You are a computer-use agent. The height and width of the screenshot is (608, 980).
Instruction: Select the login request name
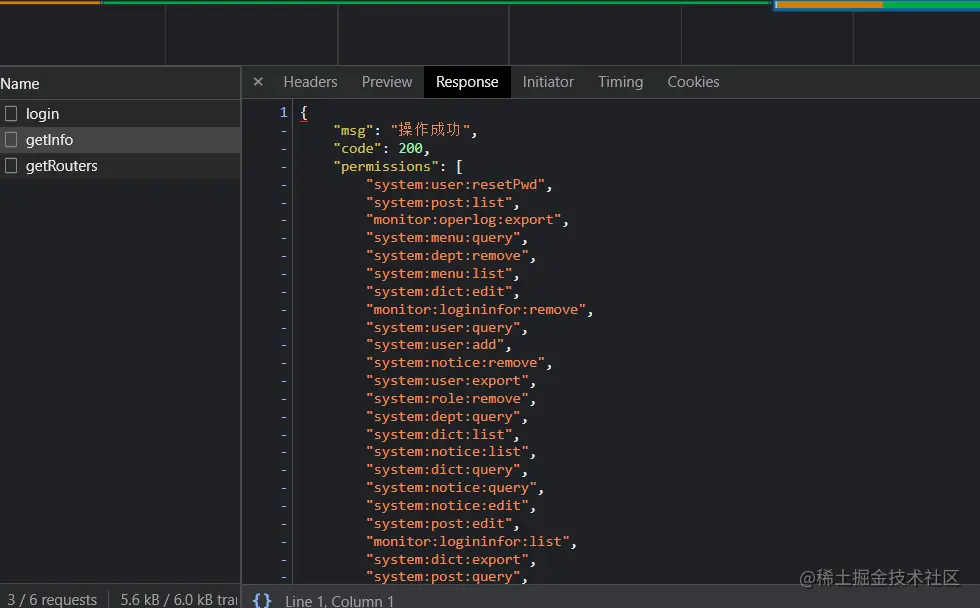[43, 114]
